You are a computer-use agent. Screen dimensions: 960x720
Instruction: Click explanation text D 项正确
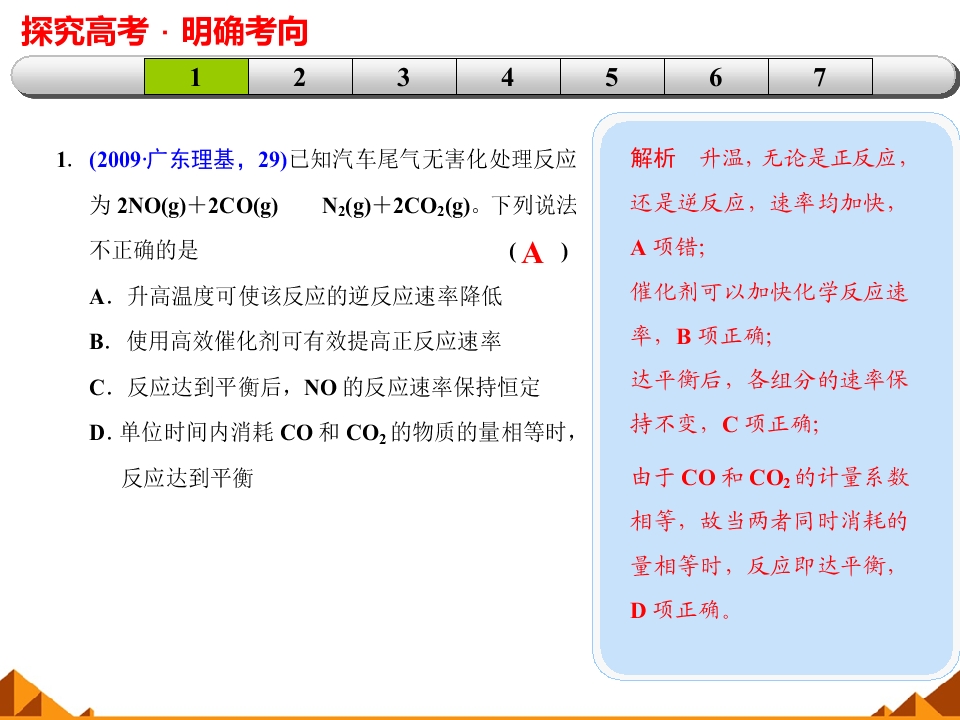tap(681, 610)
